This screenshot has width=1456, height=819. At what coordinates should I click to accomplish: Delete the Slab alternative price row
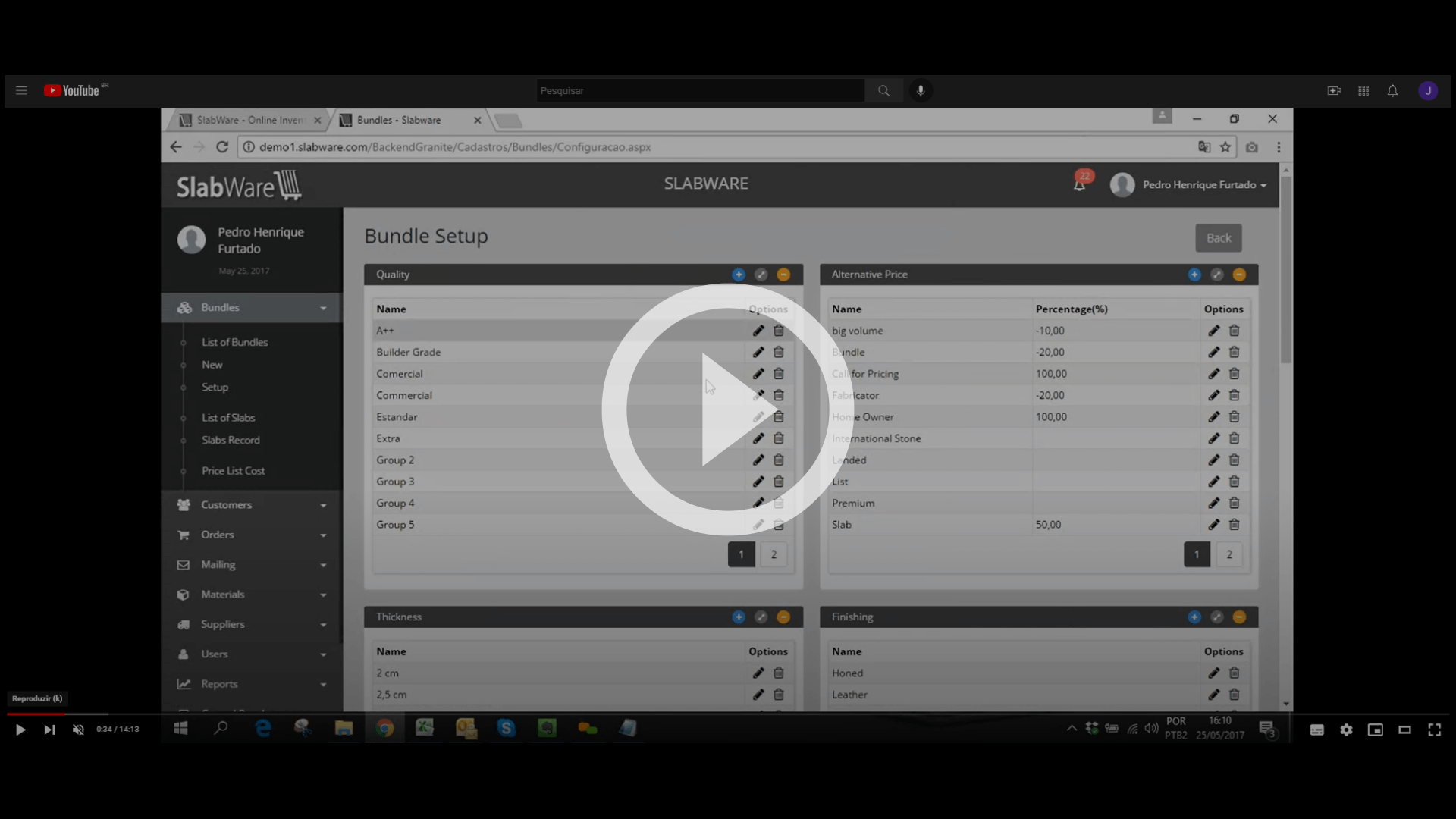(1235, 525)
